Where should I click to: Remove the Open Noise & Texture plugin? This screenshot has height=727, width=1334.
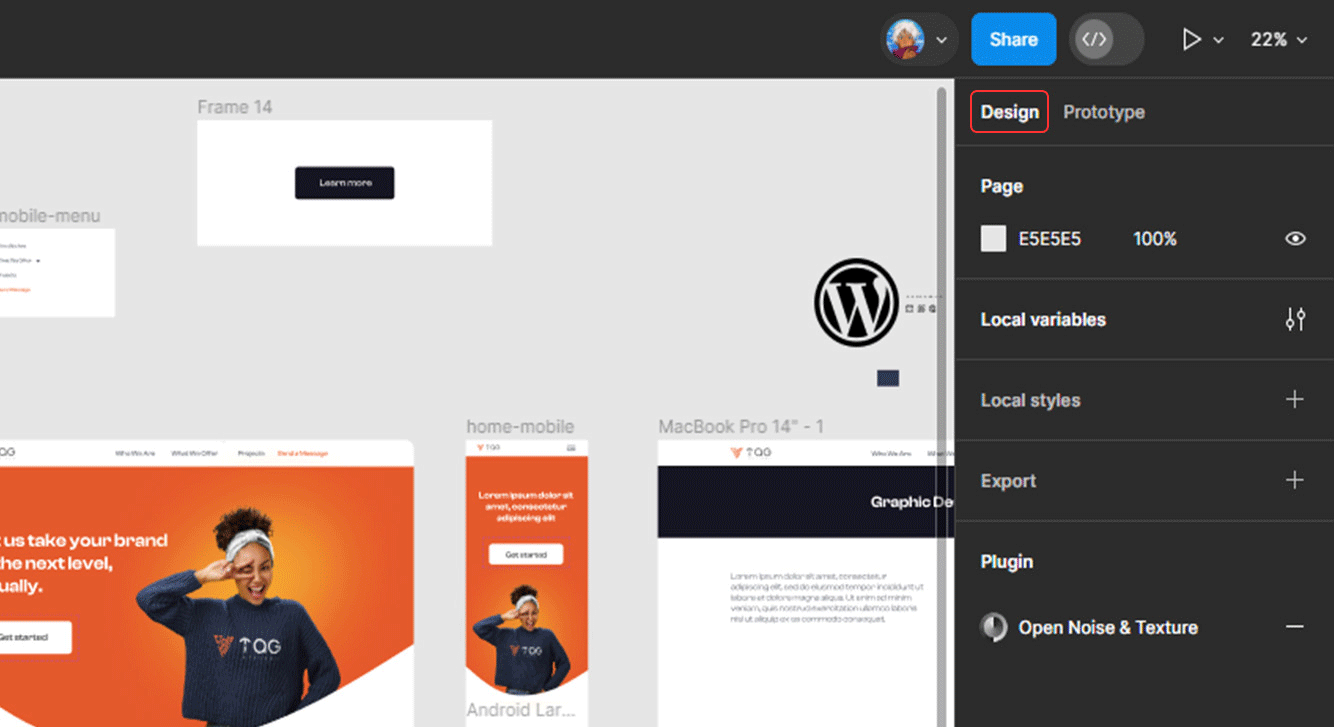point(1295,627)
